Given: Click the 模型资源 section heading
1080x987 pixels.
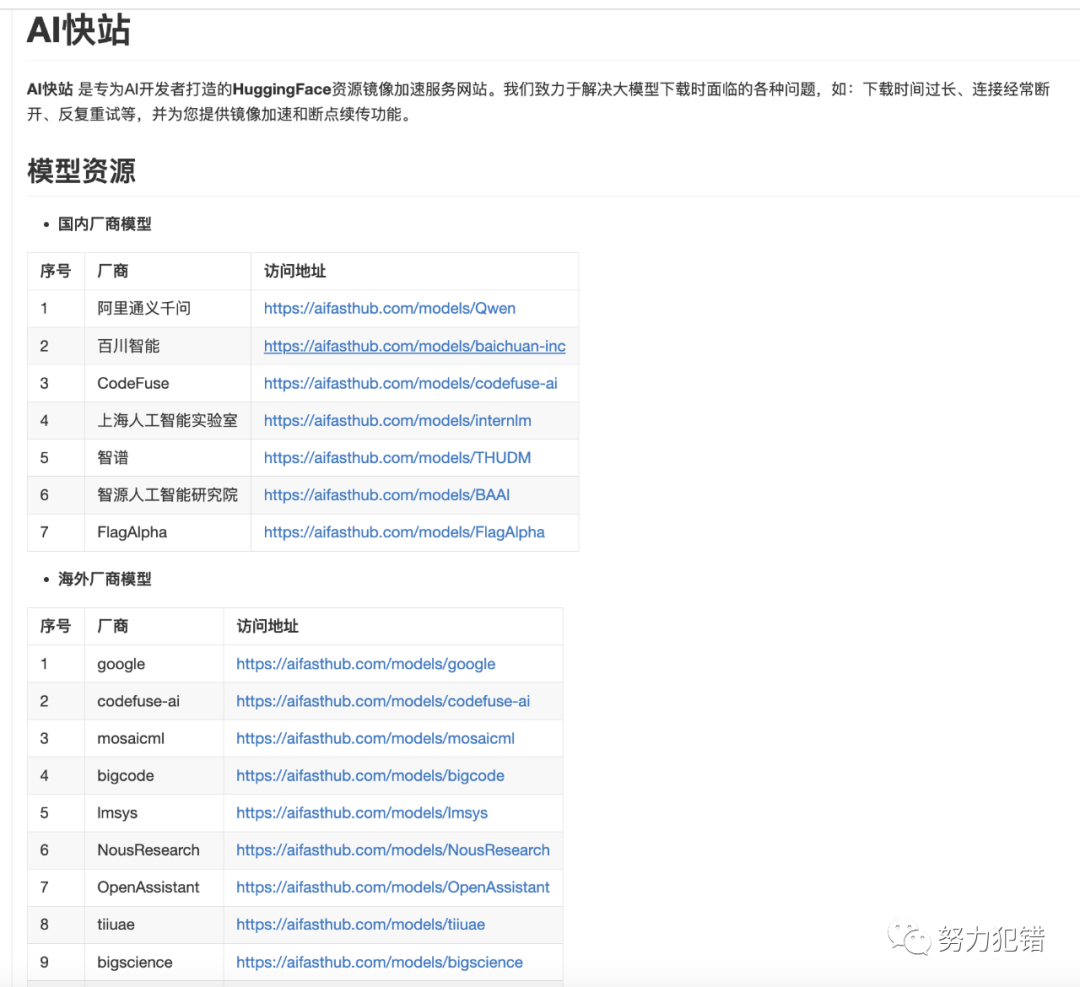Looking at the screenshot, I should (x=81, y=170).
